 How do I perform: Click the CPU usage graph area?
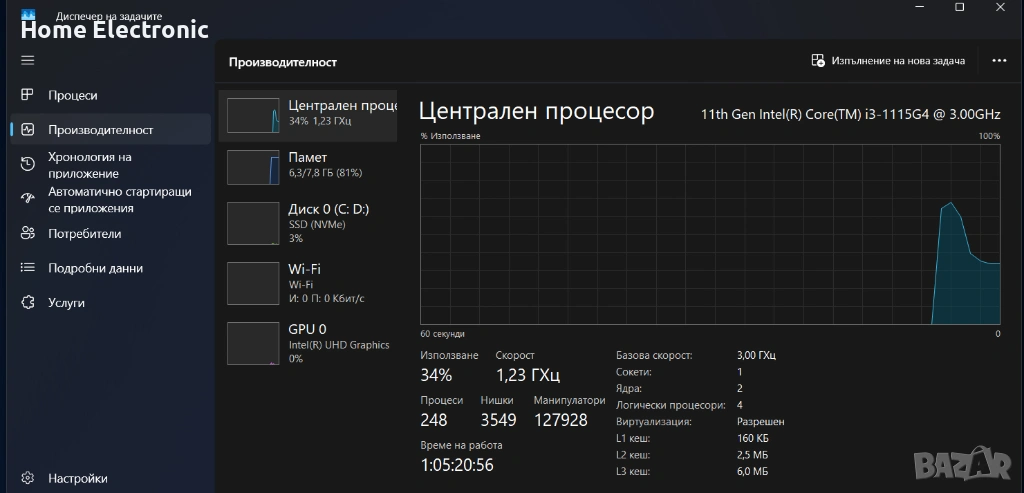pos(710,234)
